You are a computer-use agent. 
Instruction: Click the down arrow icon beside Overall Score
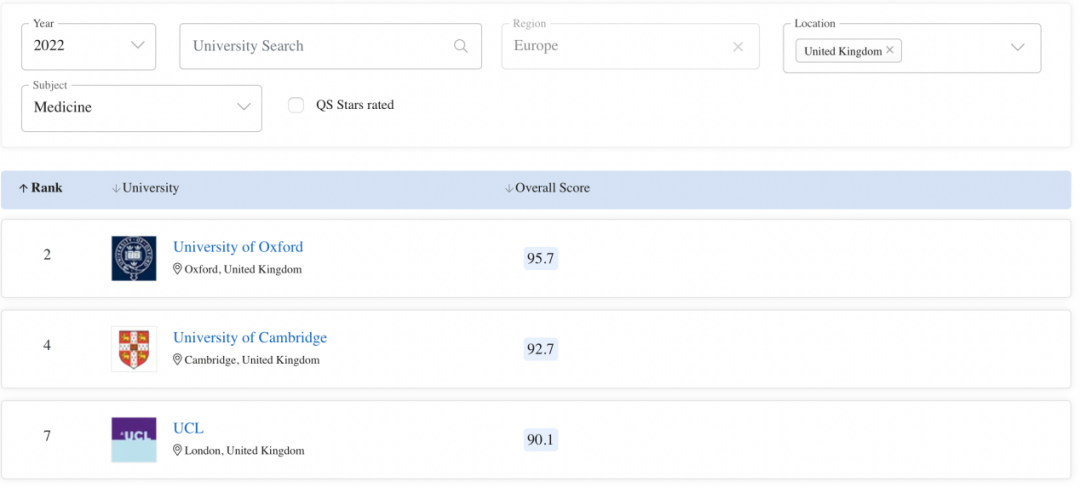(509, 189)
